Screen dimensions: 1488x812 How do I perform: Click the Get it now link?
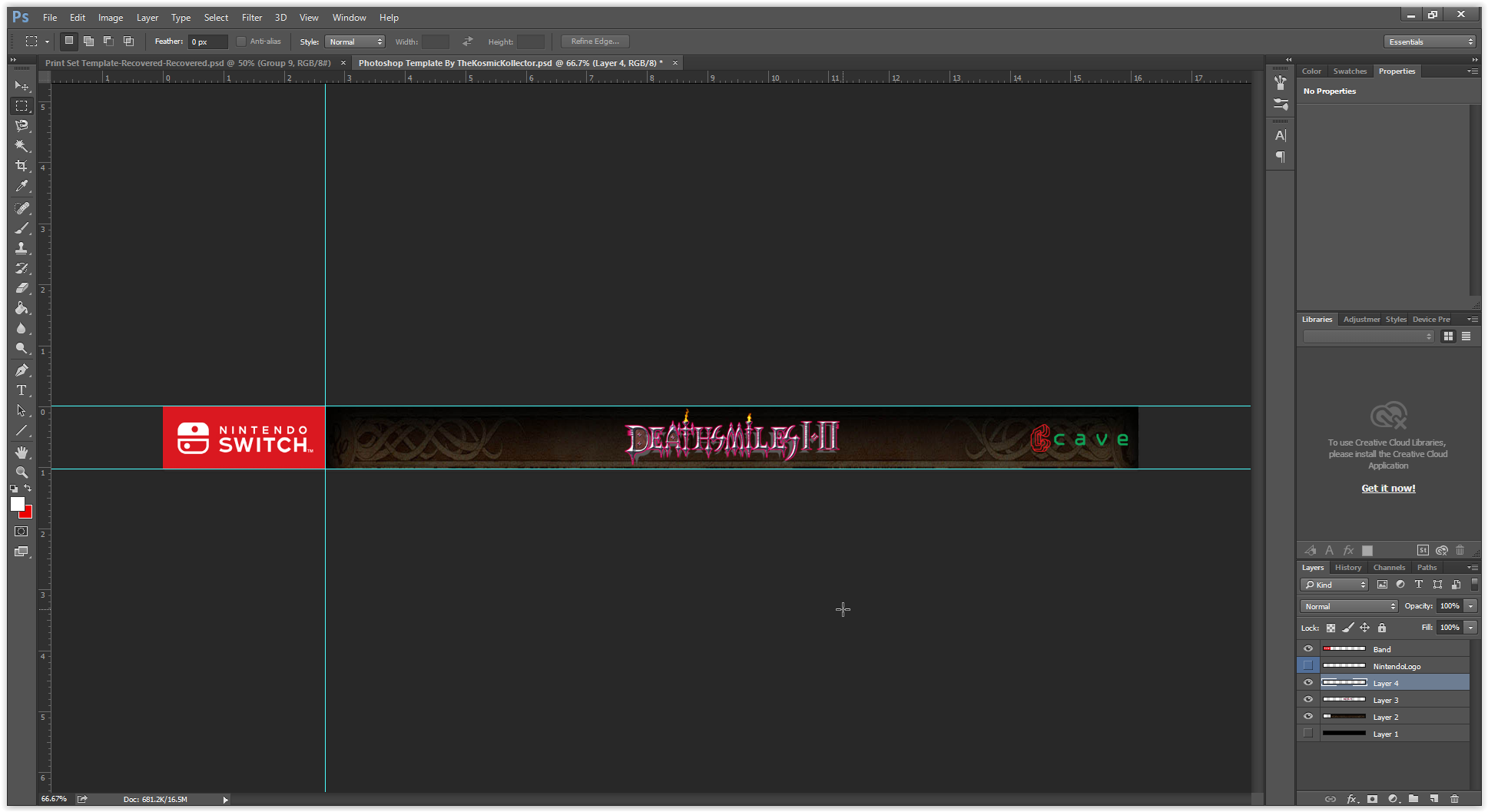[x=1387, y=488]
